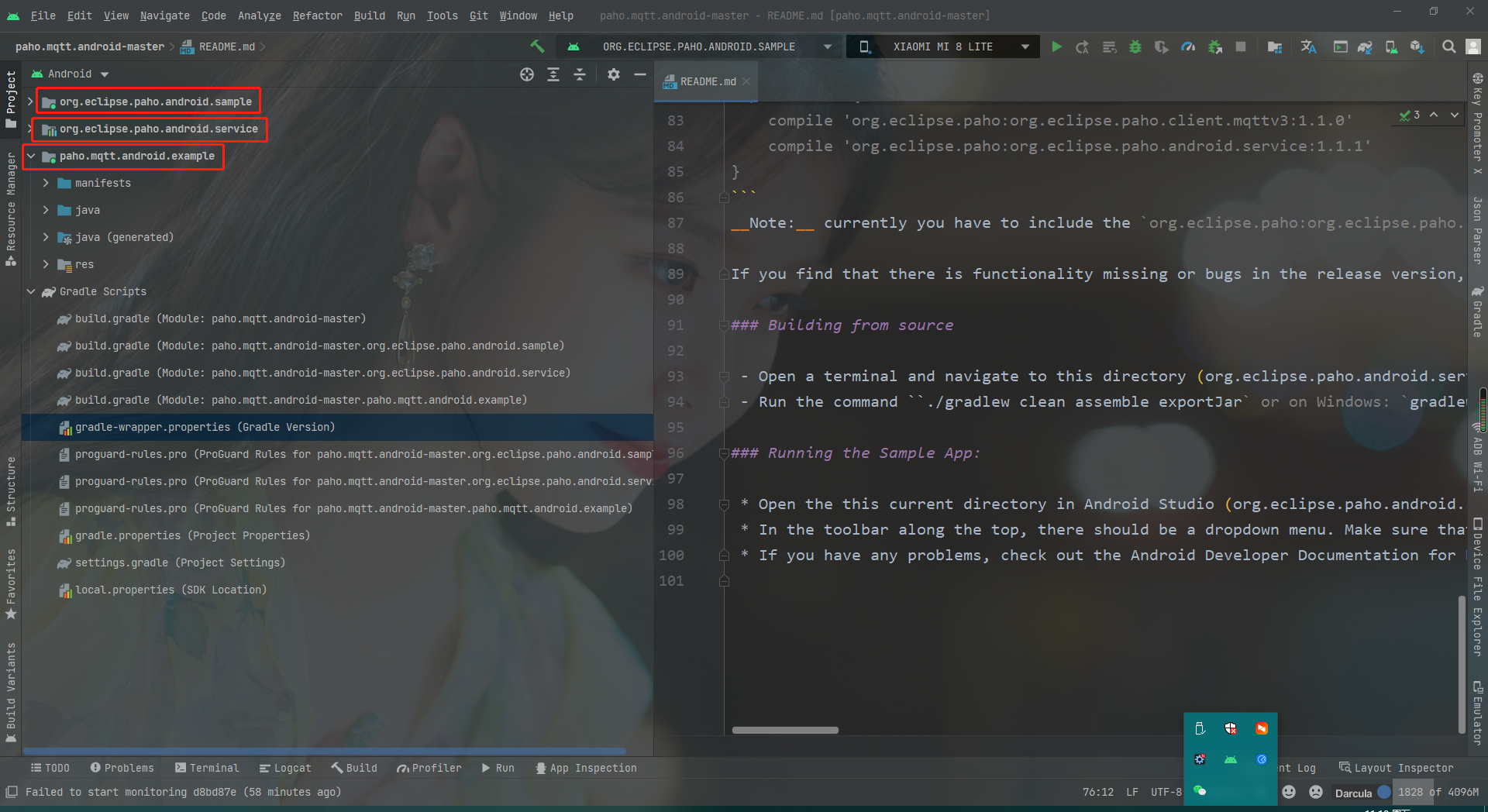This screenshot has height=812, width=1488.
Task: Toggle the Structure tool window
Action: 11,491
